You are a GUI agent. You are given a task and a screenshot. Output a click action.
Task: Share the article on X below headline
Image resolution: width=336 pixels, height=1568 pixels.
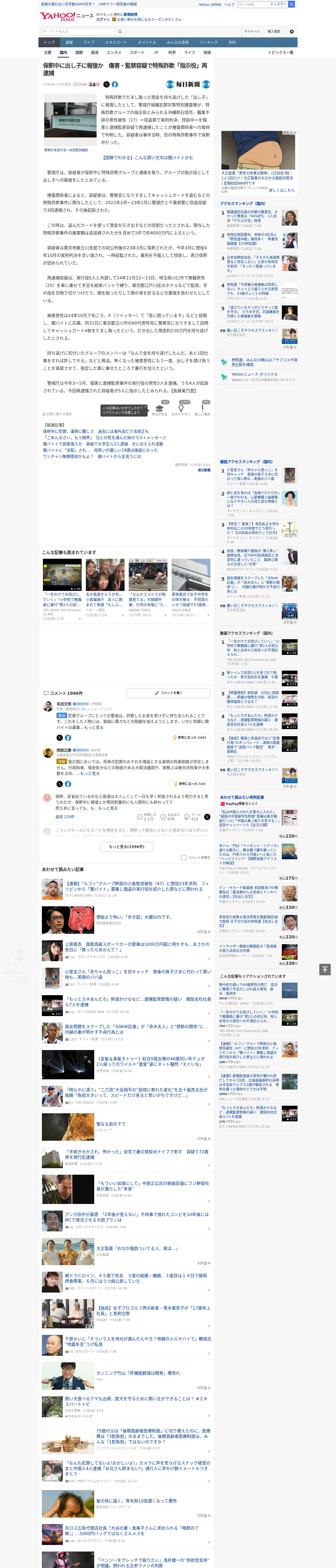coord(106,85)
